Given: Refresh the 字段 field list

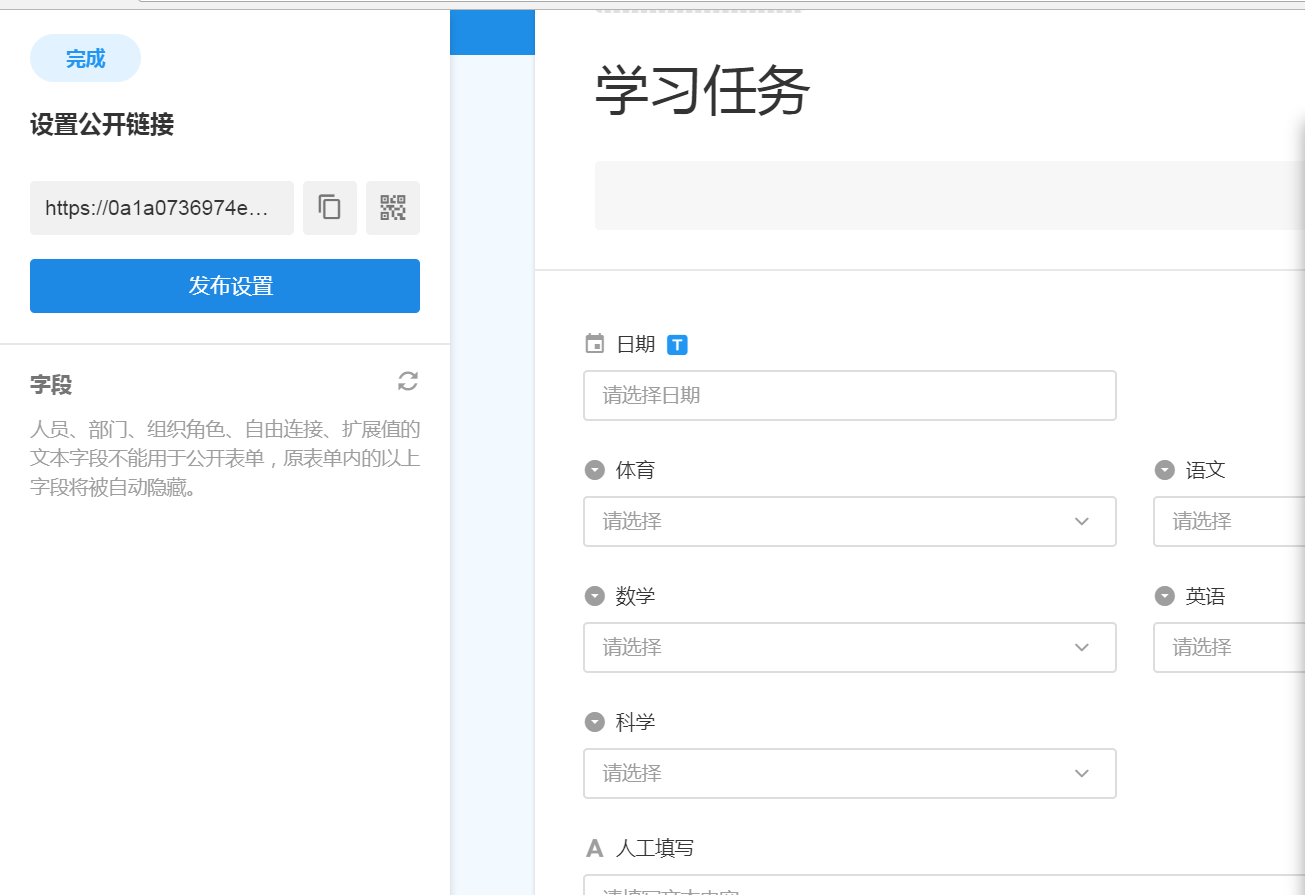Looking at the screenshot, I should pyautogui.click(x=408, y=381).
